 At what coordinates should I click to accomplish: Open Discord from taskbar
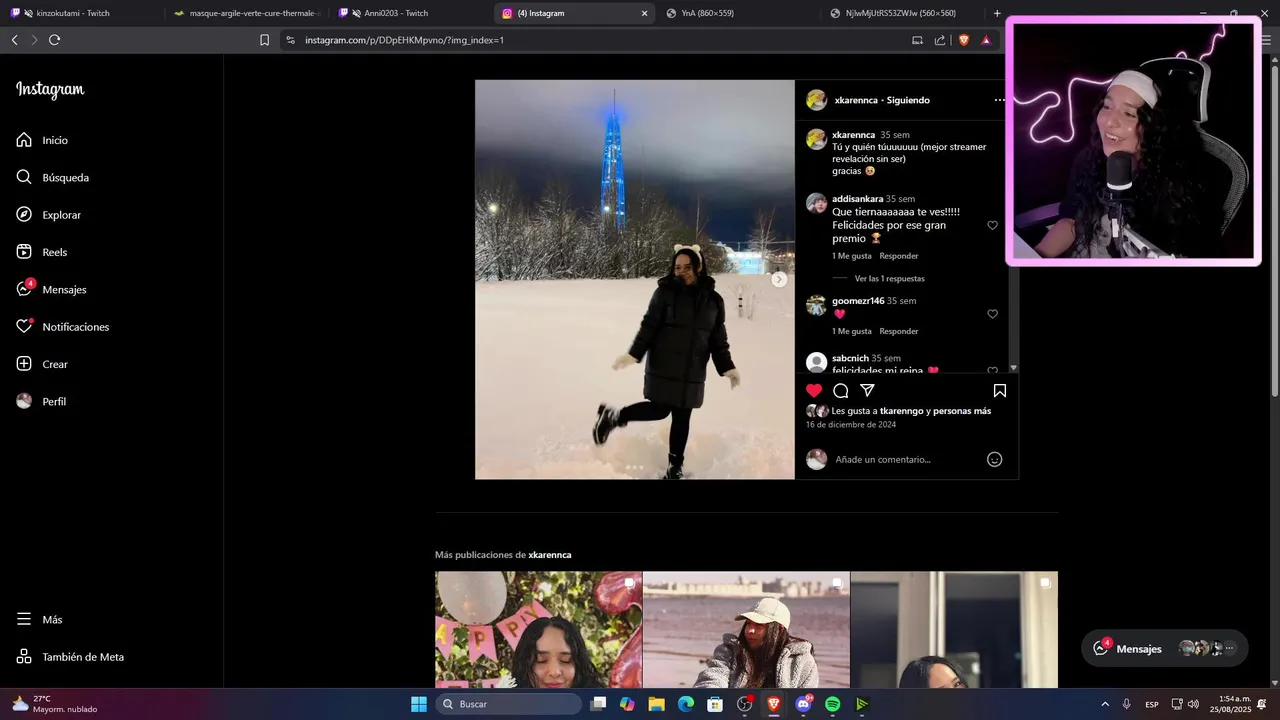pos(803,704)
